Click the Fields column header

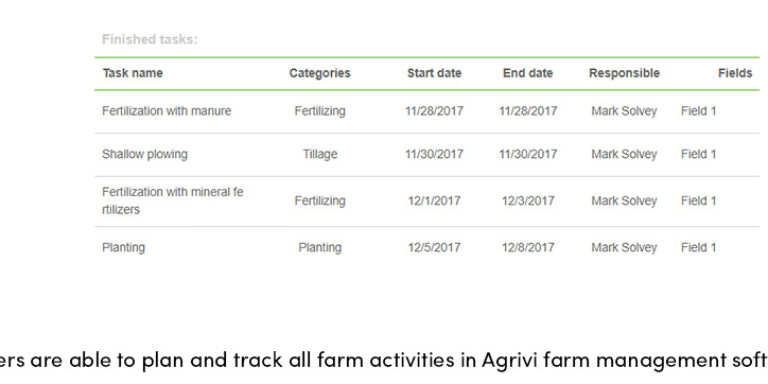point(735,73)
